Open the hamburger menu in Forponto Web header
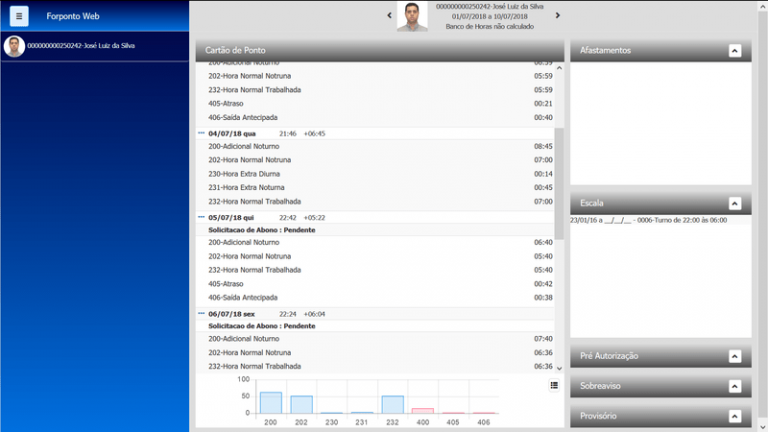 click(19, 16)
